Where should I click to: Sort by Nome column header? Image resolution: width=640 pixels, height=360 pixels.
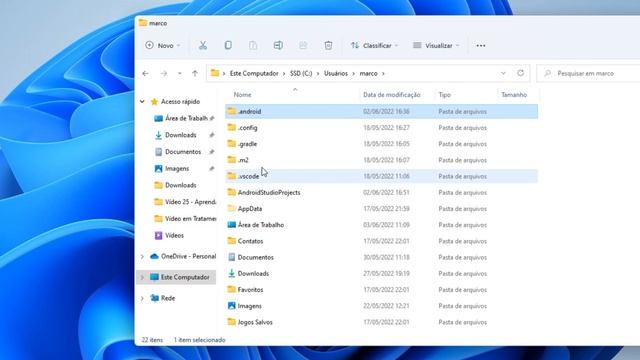[x=242, y=95]
